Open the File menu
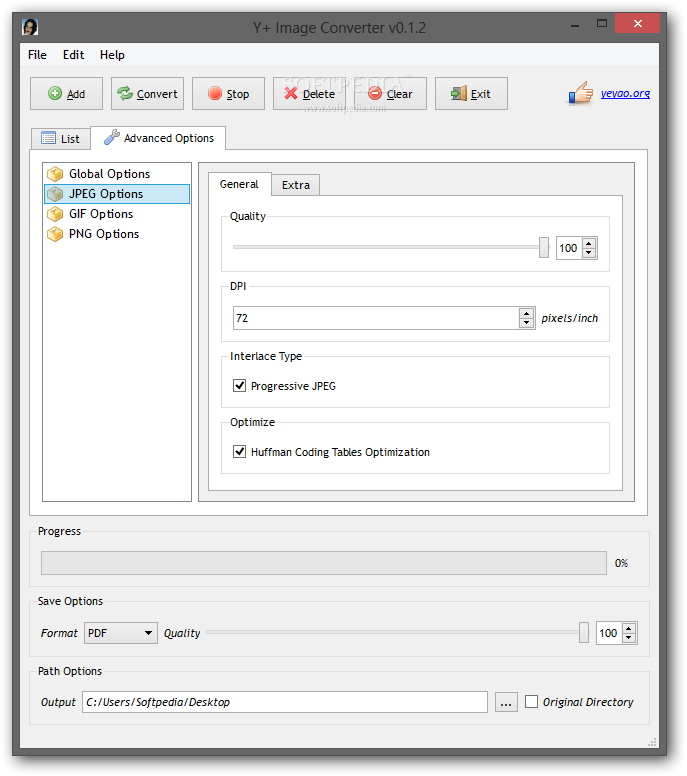This screenshot has height=776, width=687. click(37, 55)
